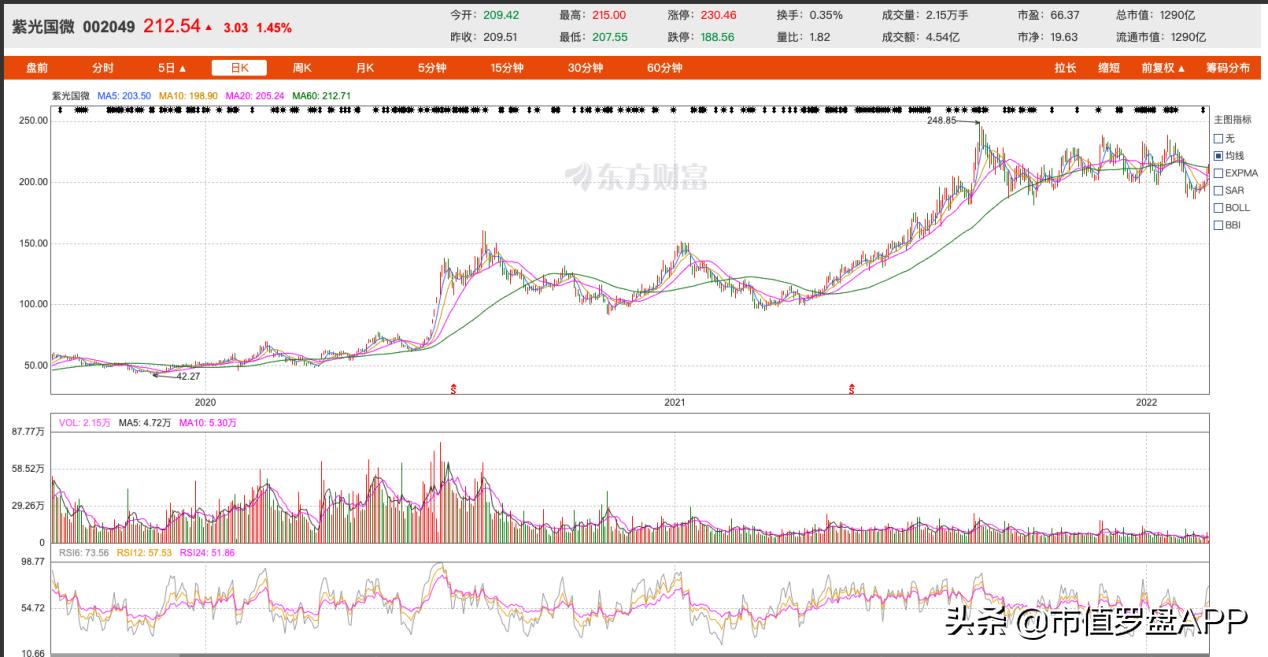Click the 跌停 value 188.56

point(716,36)
